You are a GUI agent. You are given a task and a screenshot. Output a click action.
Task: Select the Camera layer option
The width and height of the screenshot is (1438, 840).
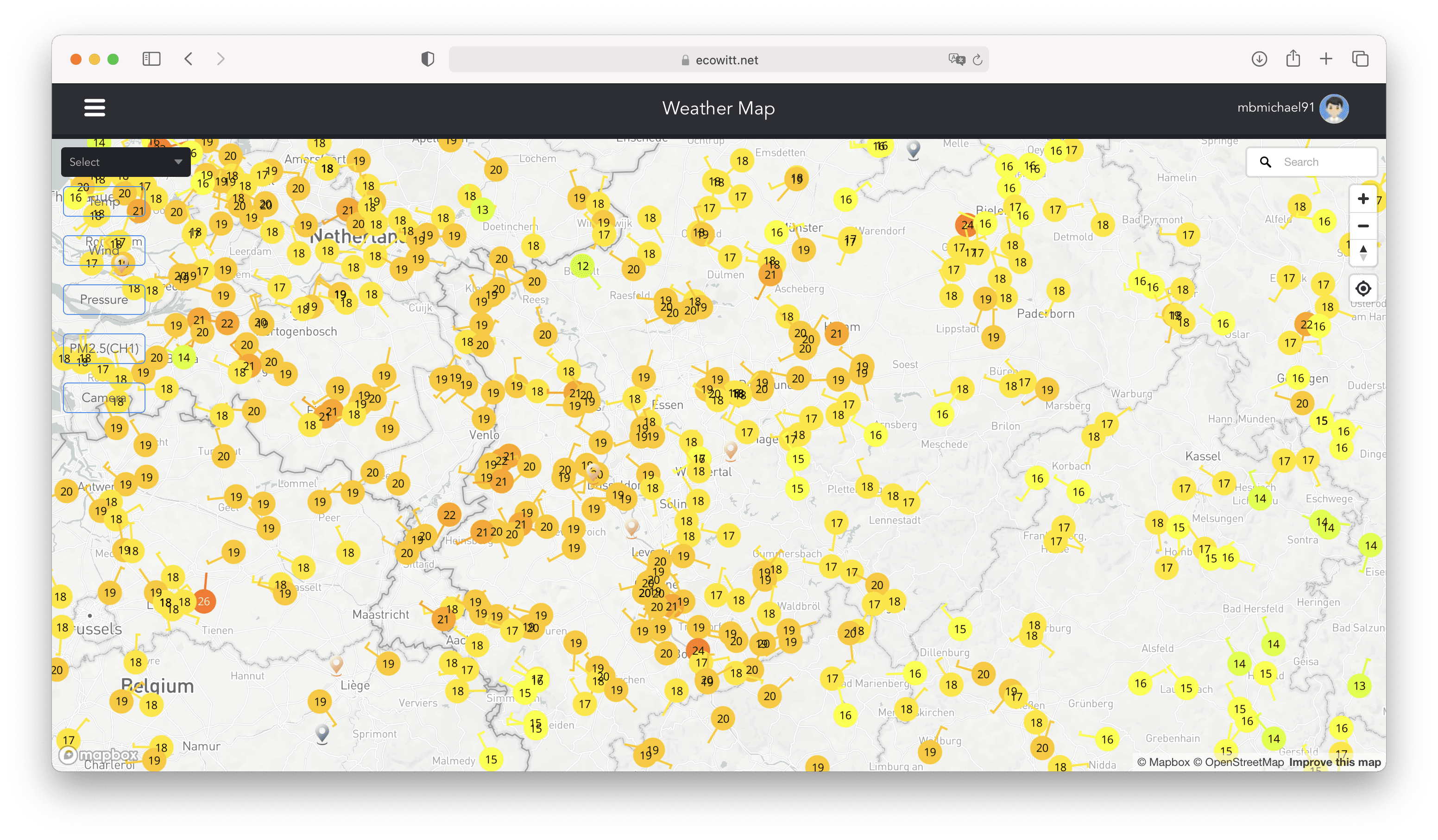click(x=104, y=397)
